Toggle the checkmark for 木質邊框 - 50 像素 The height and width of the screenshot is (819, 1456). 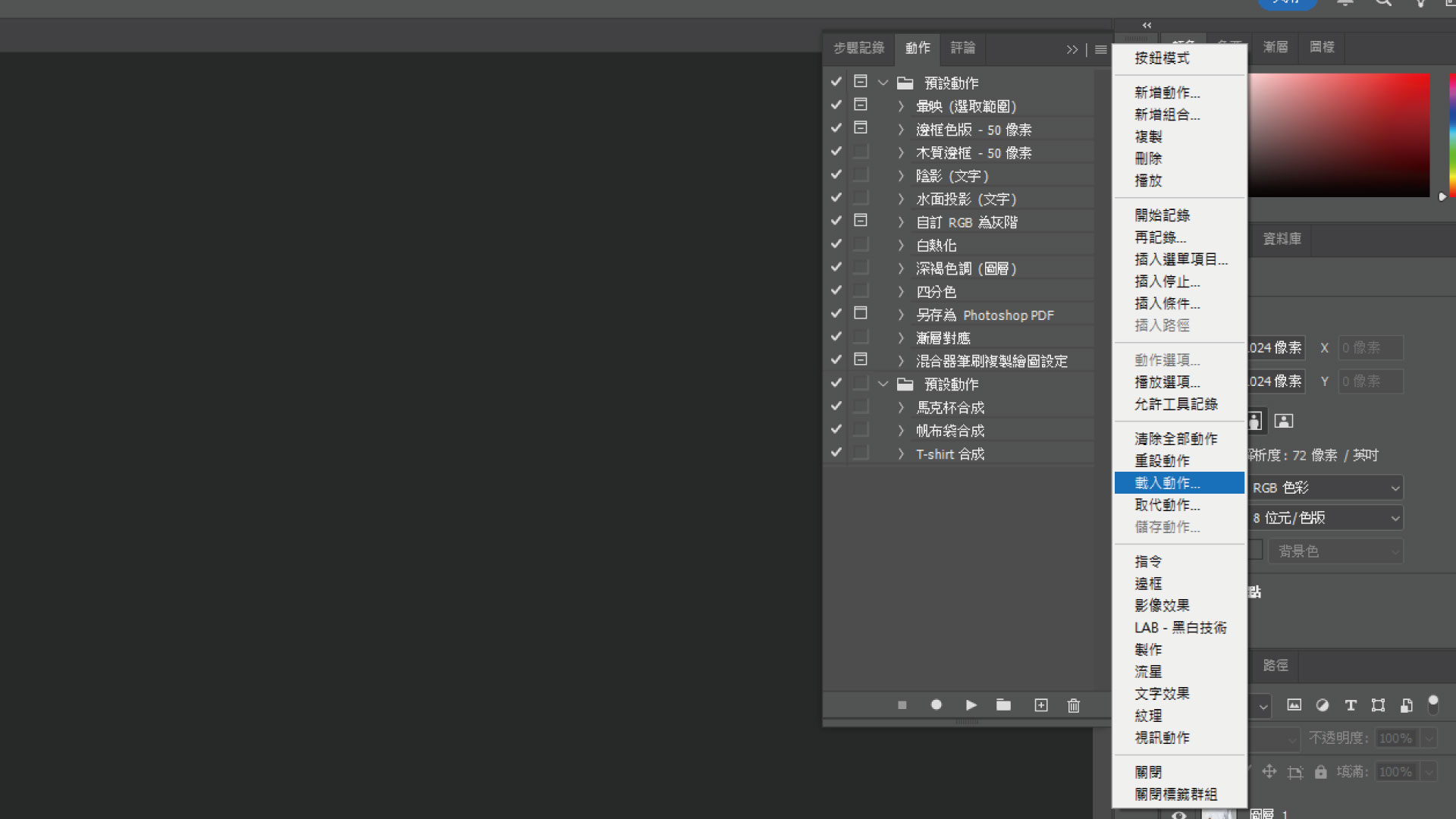click(836, 151)
